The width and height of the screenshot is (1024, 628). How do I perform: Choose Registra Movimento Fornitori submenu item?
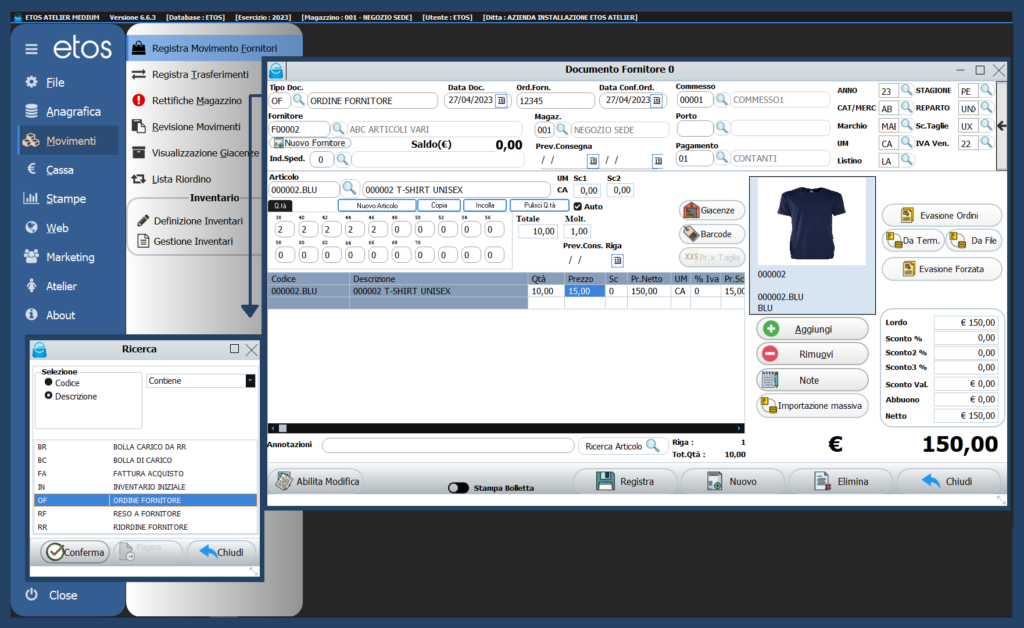tap(214, 48)
